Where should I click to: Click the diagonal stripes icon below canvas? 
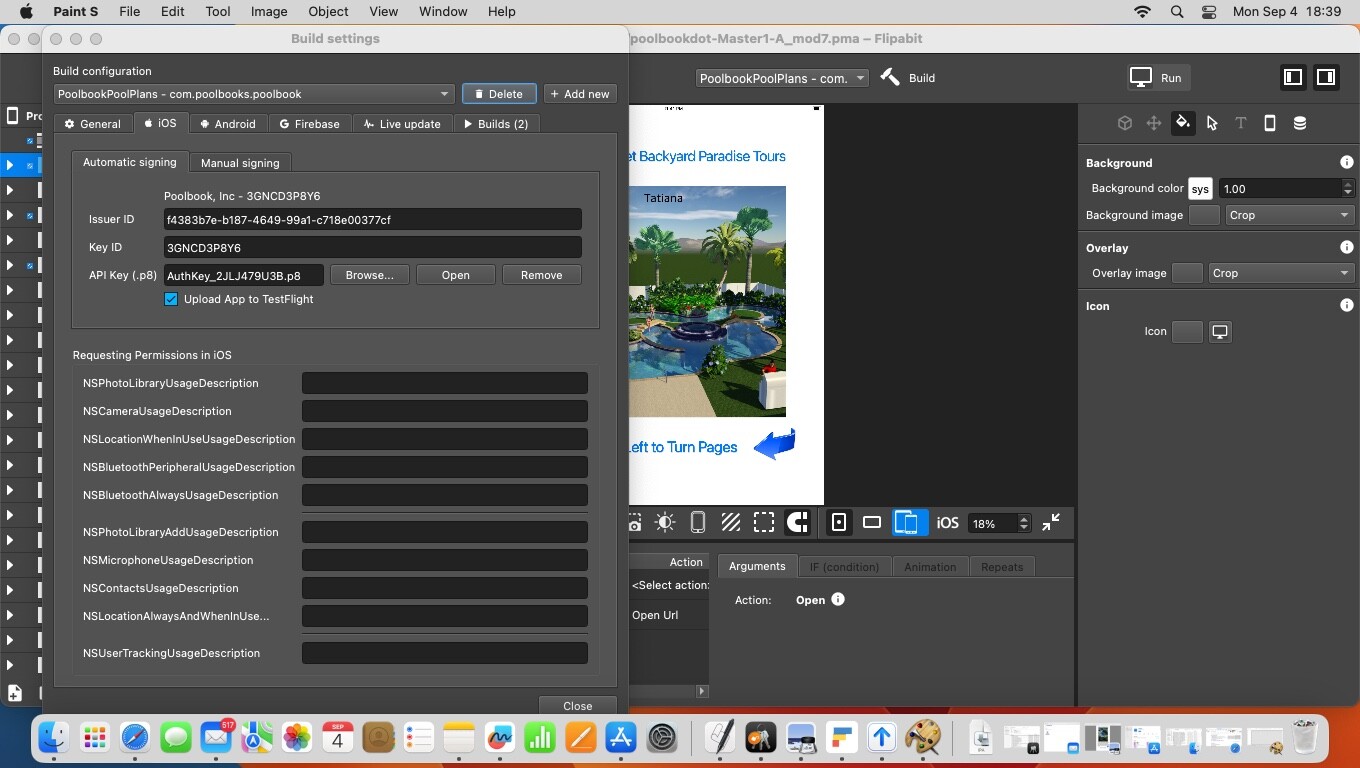[731, 522]
